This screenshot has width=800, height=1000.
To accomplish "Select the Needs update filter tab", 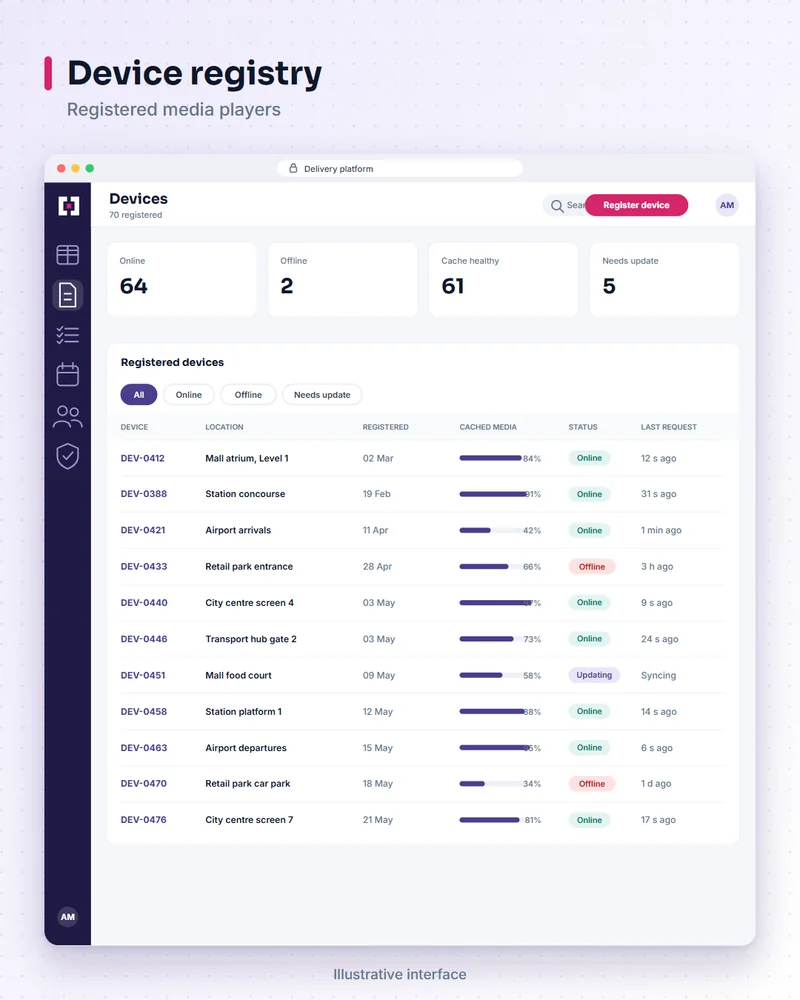I will click(x=322, y=395).
